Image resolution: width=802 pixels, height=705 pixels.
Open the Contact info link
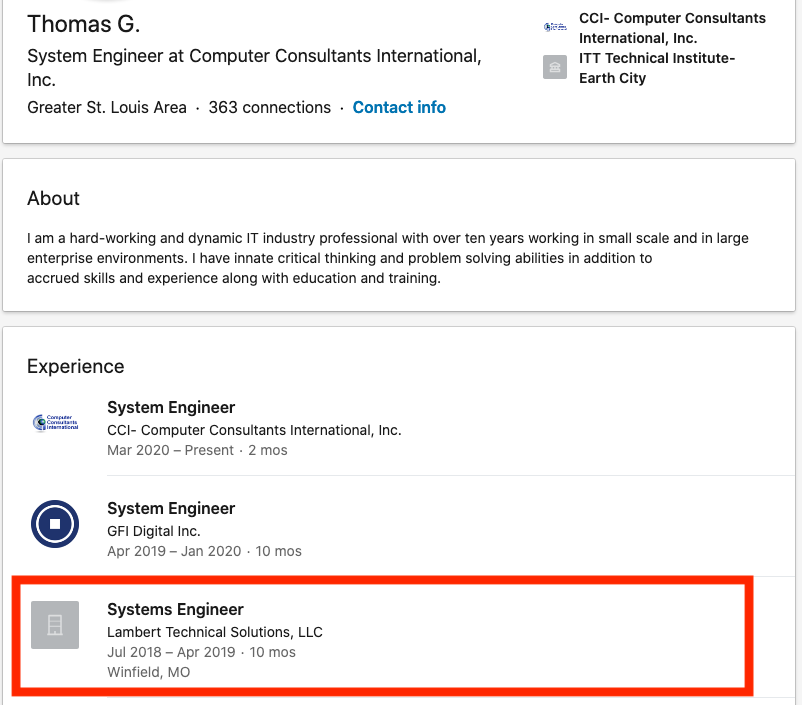click(x=399, y=107)
